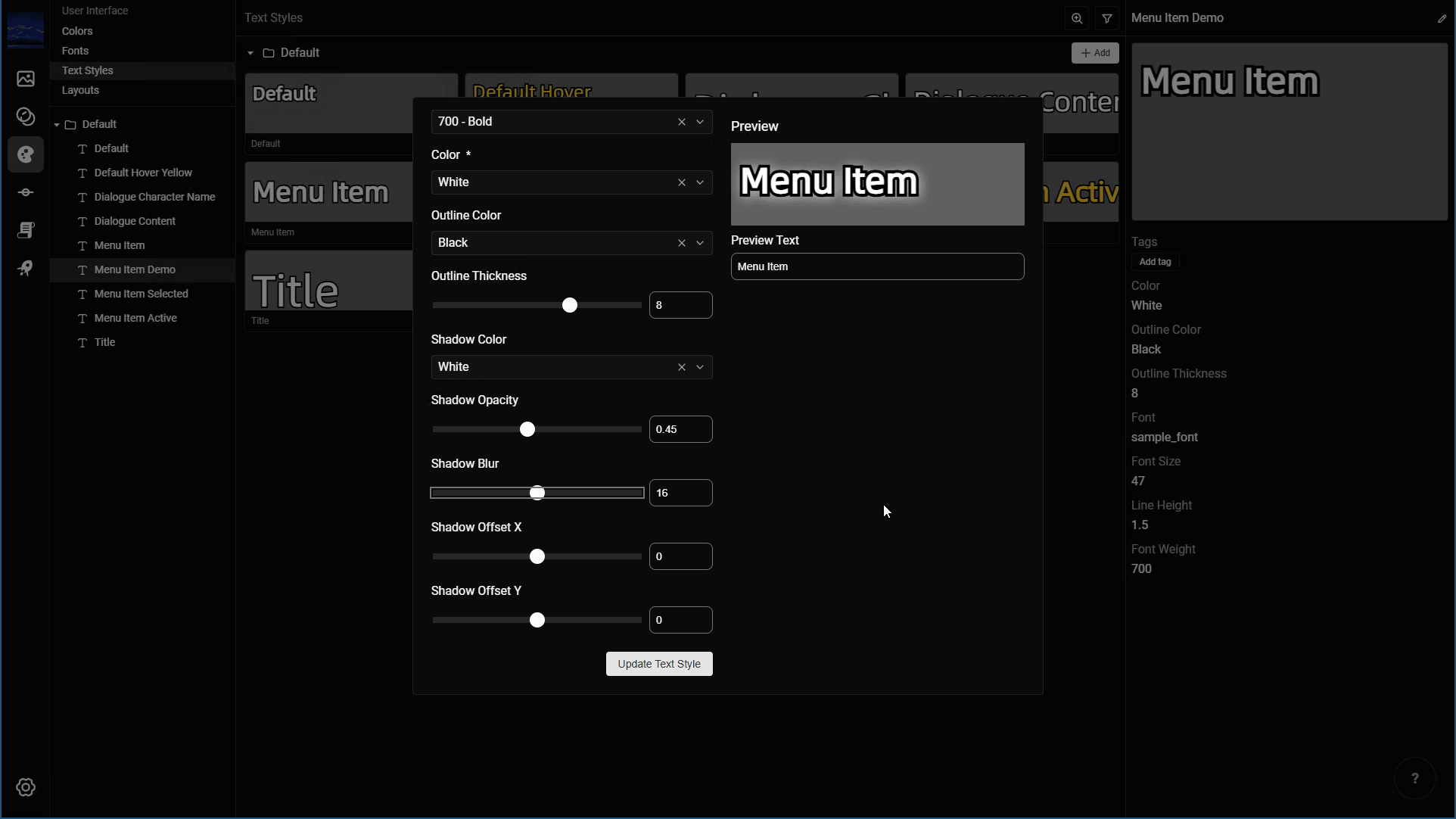Open Colors in the sidebar menu
Viewport: 1456px width, 819px height.
(x=77, y=31)
